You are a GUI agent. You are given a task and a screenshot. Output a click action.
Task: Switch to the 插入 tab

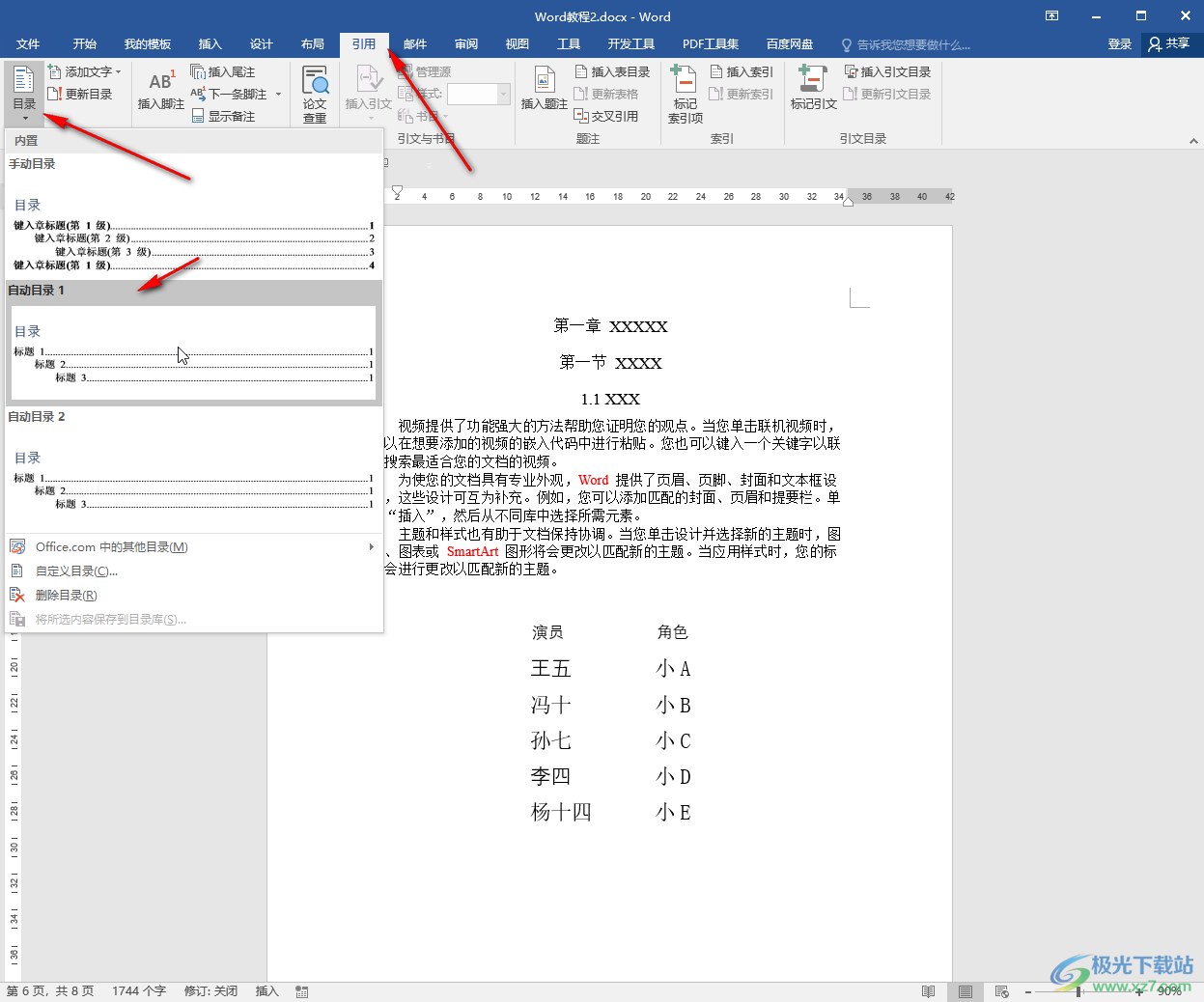210,44
